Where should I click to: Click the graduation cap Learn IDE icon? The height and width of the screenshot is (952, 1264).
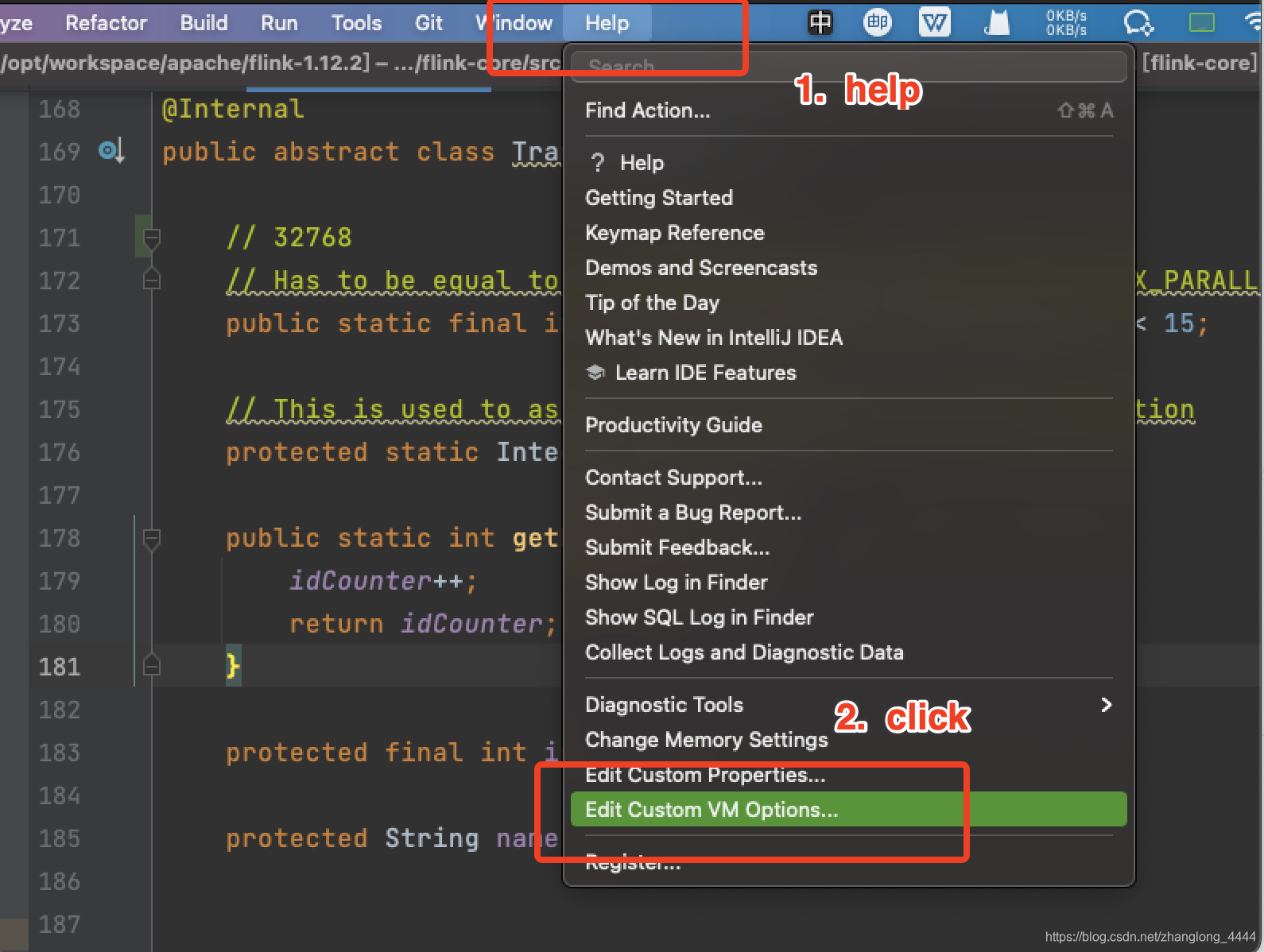click(595, 372)
